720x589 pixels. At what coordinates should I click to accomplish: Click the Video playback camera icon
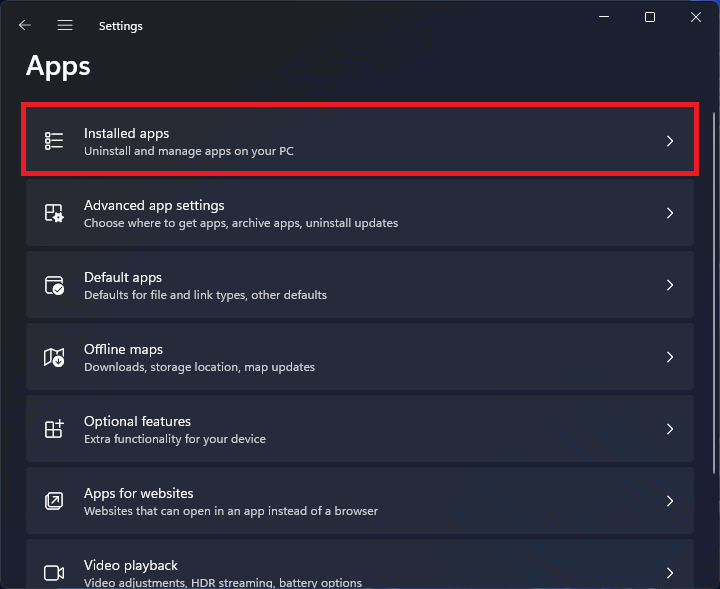[x=54, y=573]
